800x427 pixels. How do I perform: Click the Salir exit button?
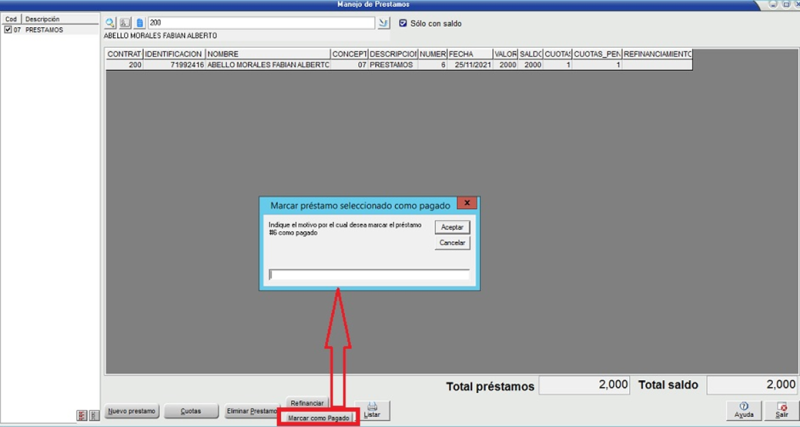click(x=781, y=410)
